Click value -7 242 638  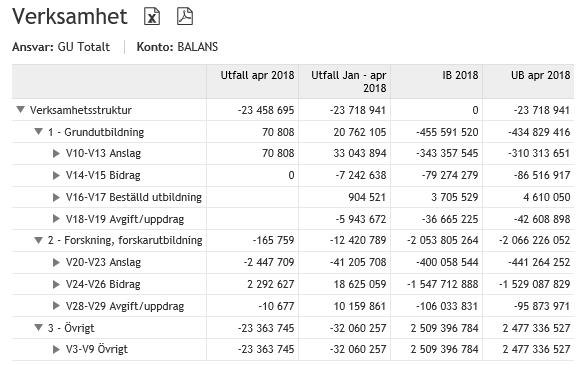point(361,175)
